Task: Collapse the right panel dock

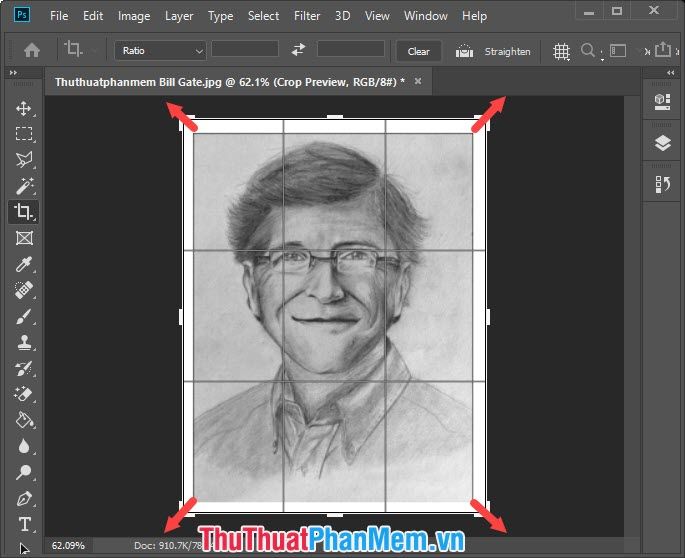Action: pyautogui.click(x=671, y=73)
